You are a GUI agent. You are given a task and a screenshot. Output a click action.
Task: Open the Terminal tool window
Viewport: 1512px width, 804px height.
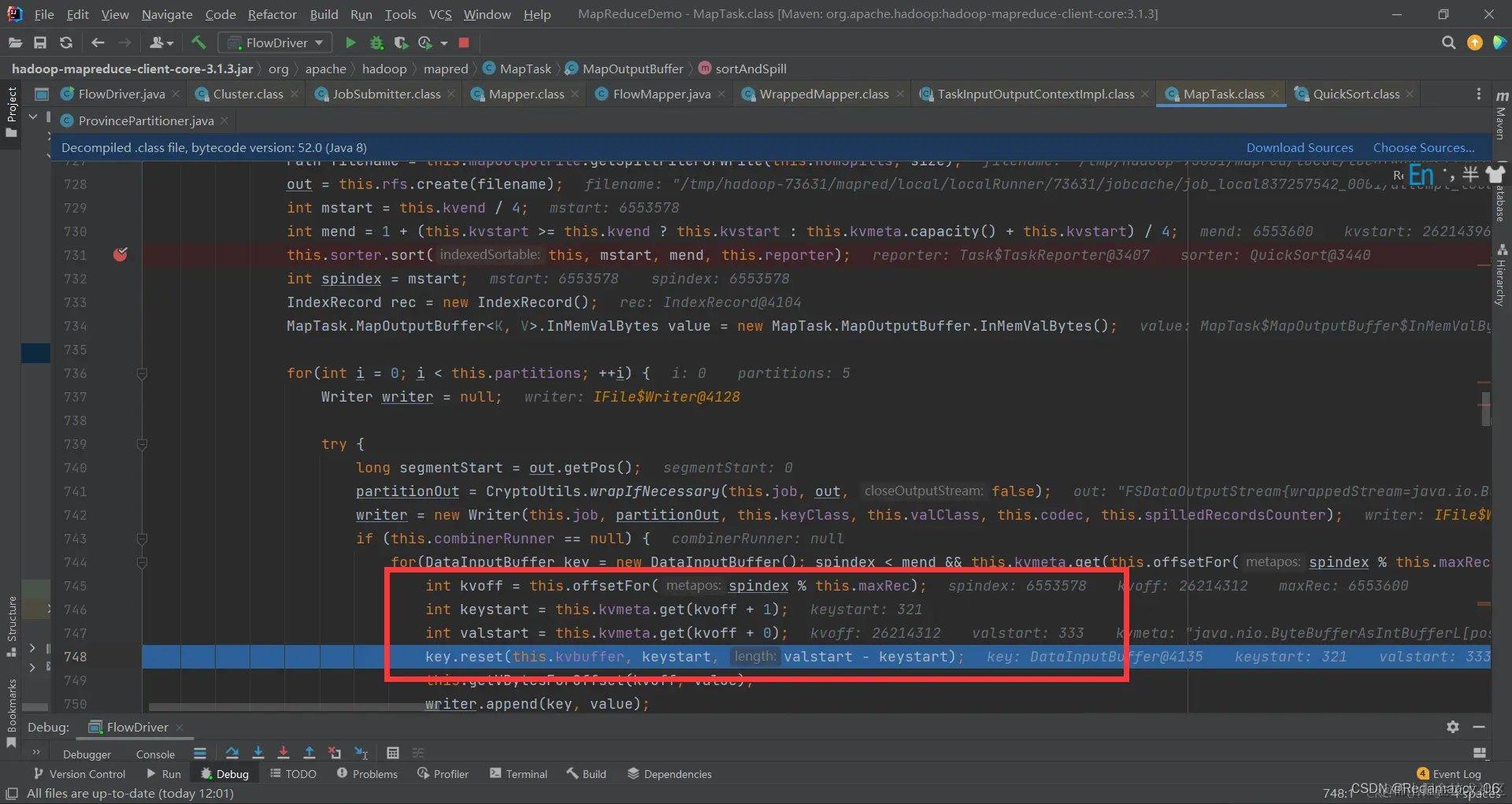click(x=518, y=774)
